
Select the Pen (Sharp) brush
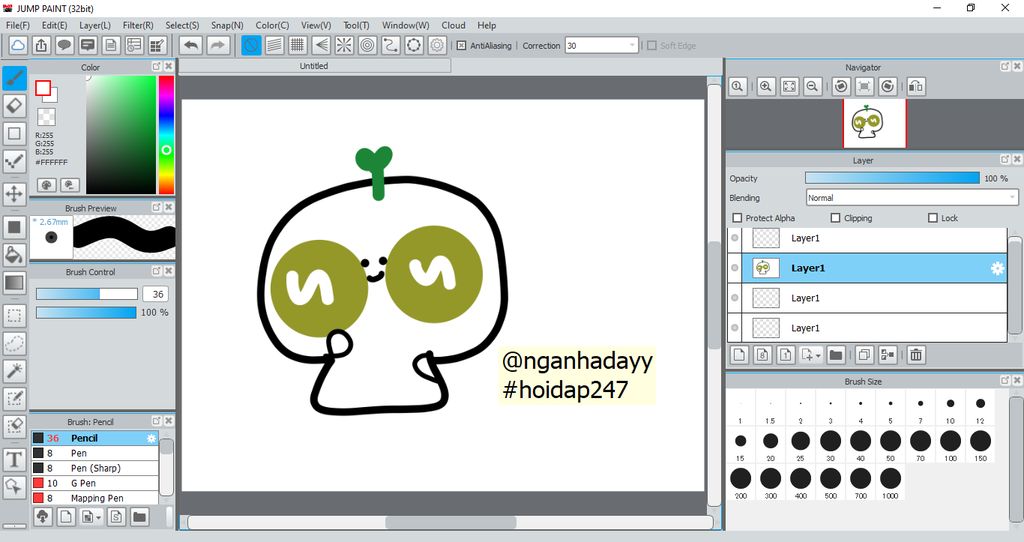pyautogui.click(x=95, y=468)
